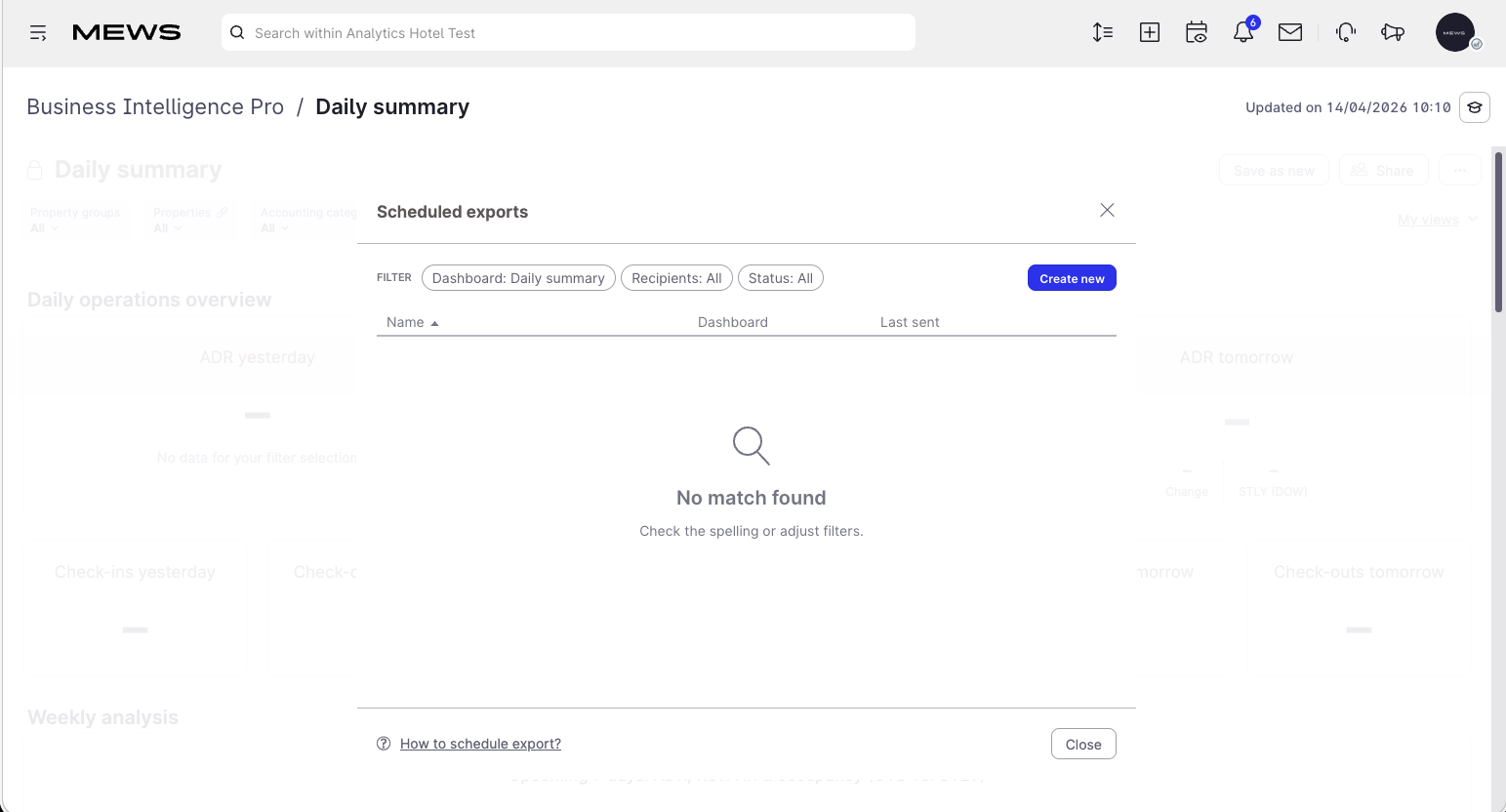Open the mail envelope icon

pyautogui.click(x=1290, y=32)
